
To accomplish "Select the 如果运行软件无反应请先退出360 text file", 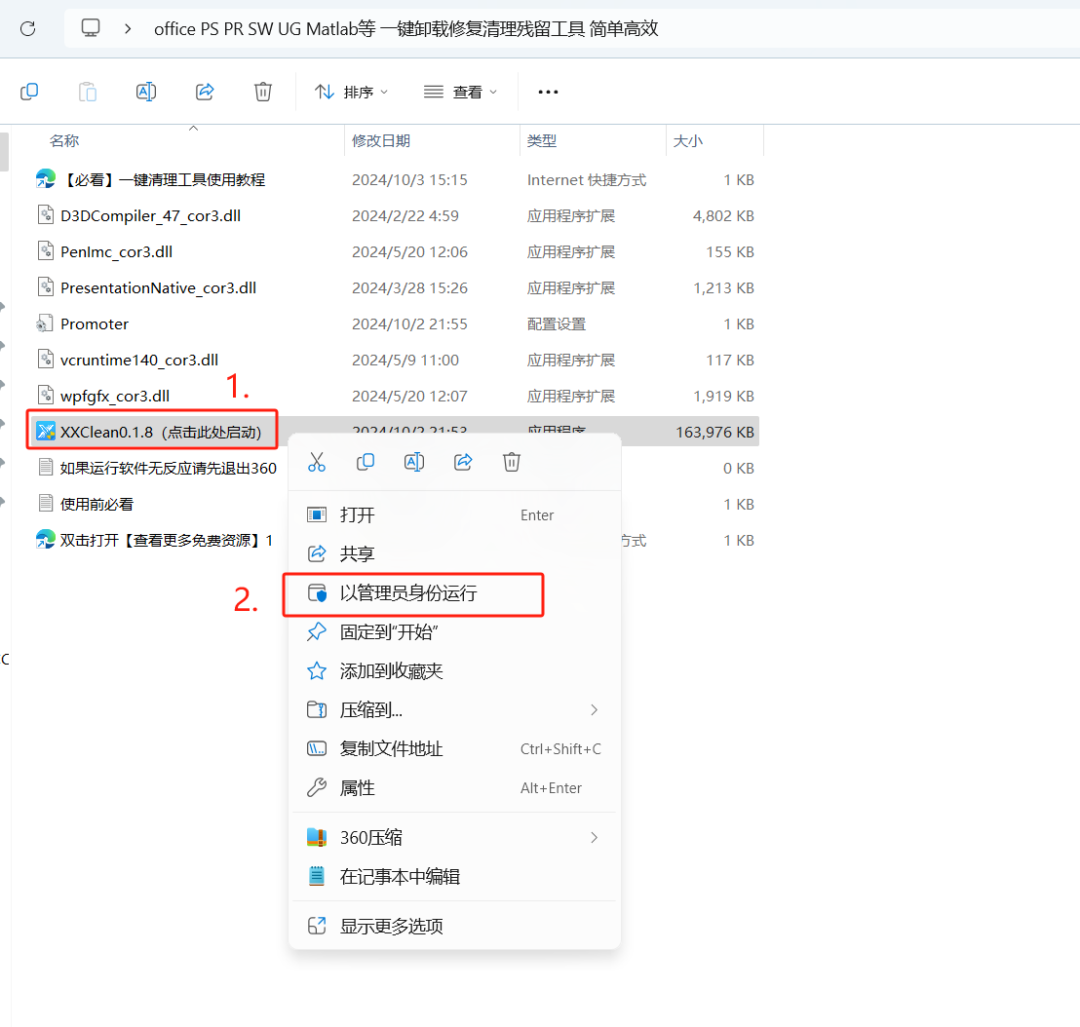I will [168, 468].
